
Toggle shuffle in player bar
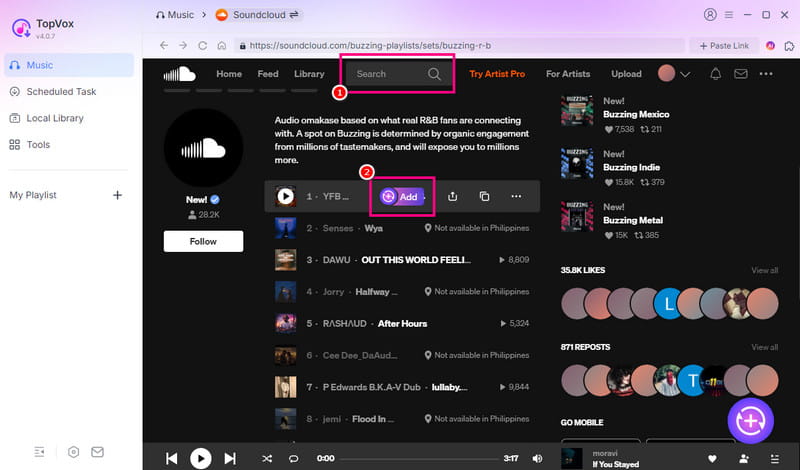tap(267, 458)
